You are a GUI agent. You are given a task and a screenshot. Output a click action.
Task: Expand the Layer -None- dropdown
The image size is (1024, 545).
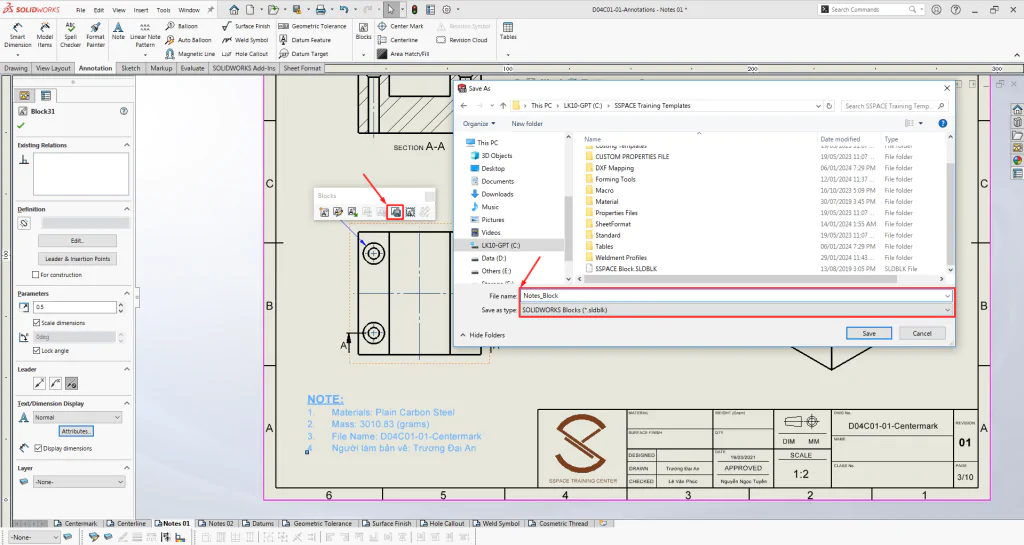(x=78, y=482)
